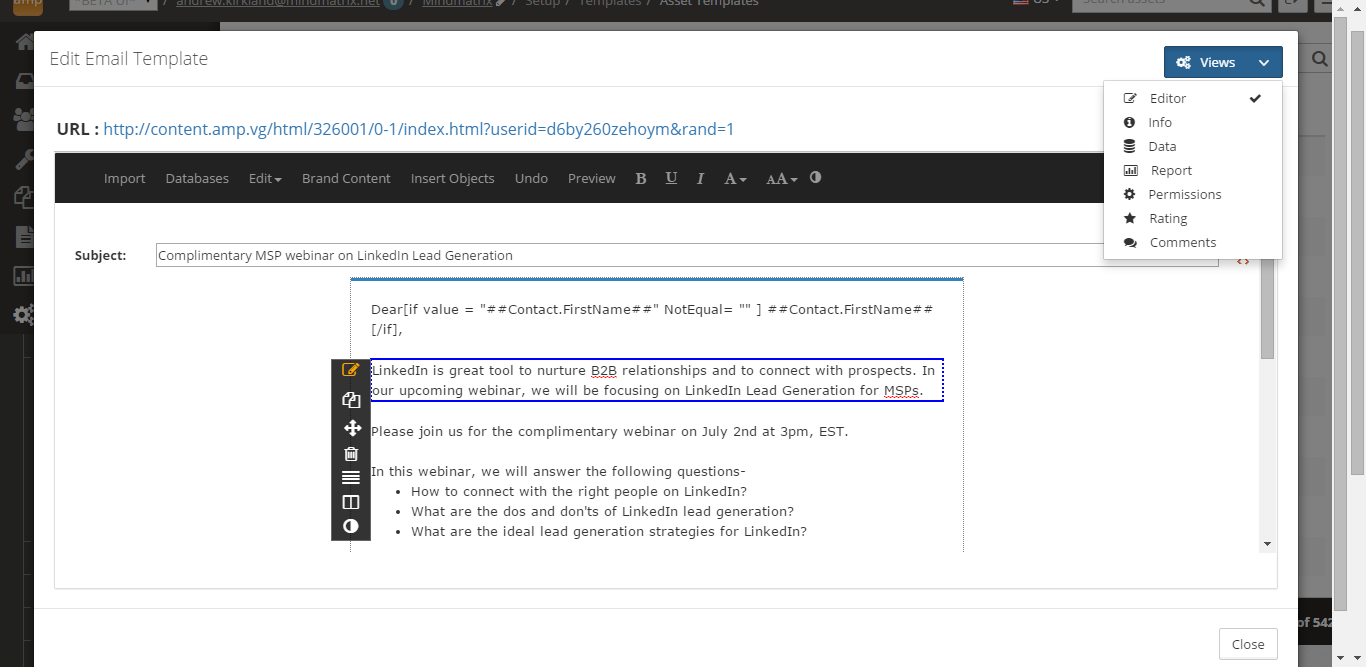The image size is (1366, 667).
Task: Click the wrench icon in background sidebar
Action: [x=24, y=159]
